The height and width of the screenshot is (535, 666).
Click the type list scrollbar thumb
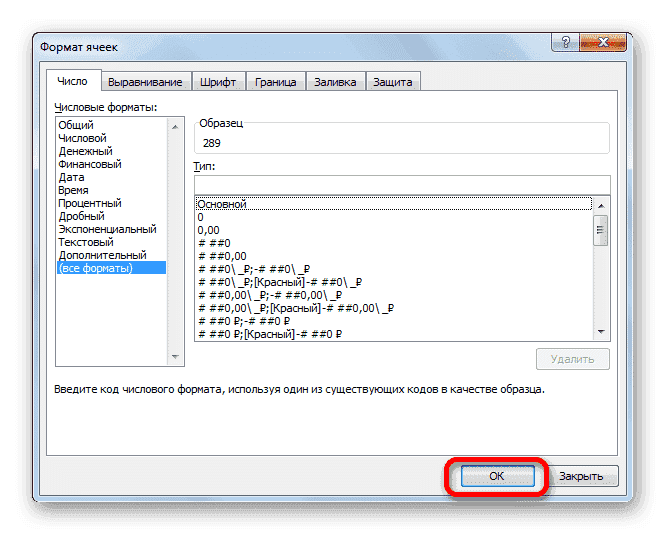(601, 230)
